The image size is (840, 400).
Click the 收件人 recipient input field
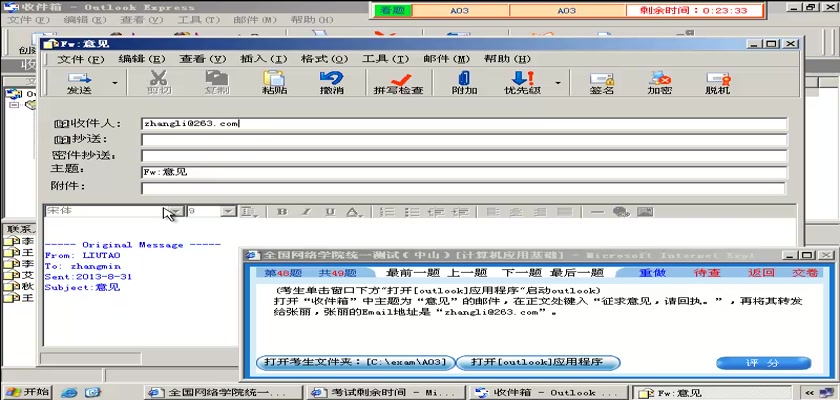tap(464, 124)
